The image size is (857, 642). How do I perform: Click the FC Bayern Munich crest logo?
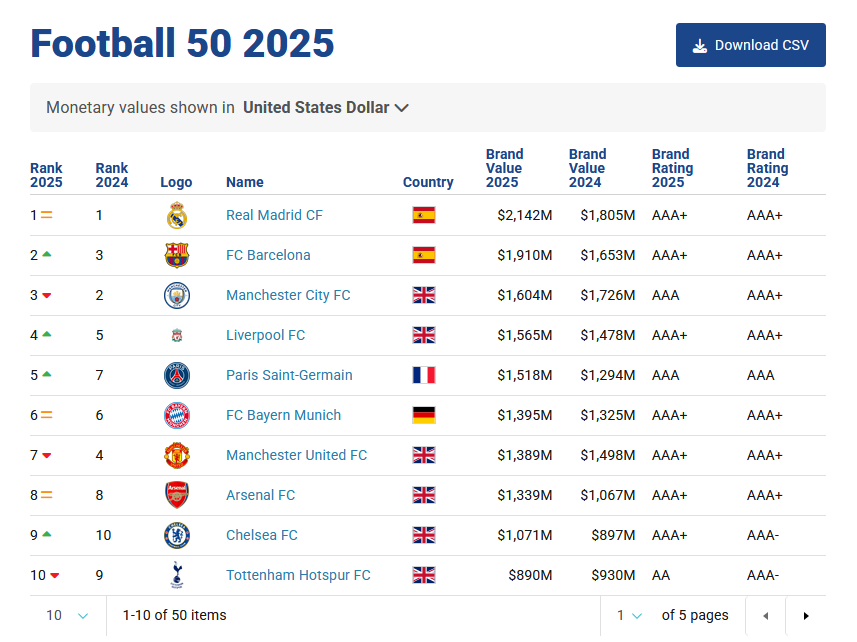pyautogui.click(x=177, y=415)
